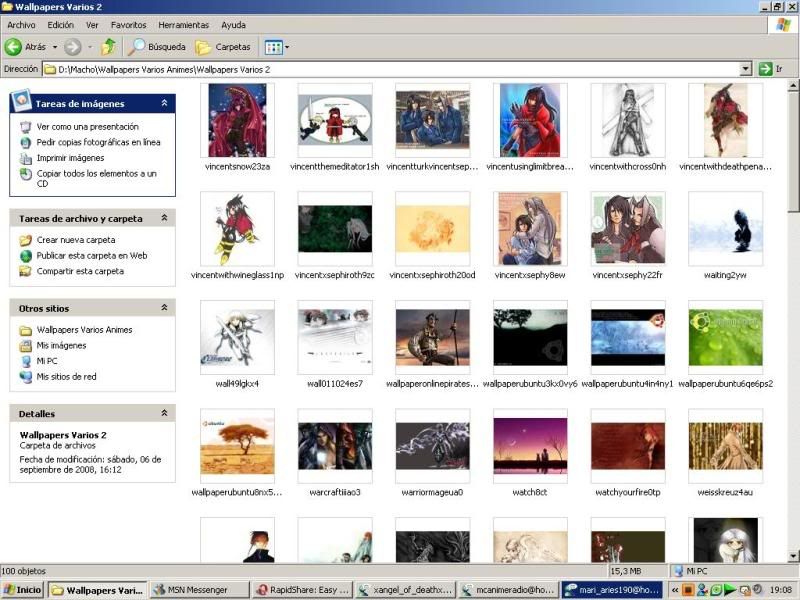Click the Publicar esta carpeta en Web globe
This screenshot has height=600, width=800.
click(x=26, y=256)
